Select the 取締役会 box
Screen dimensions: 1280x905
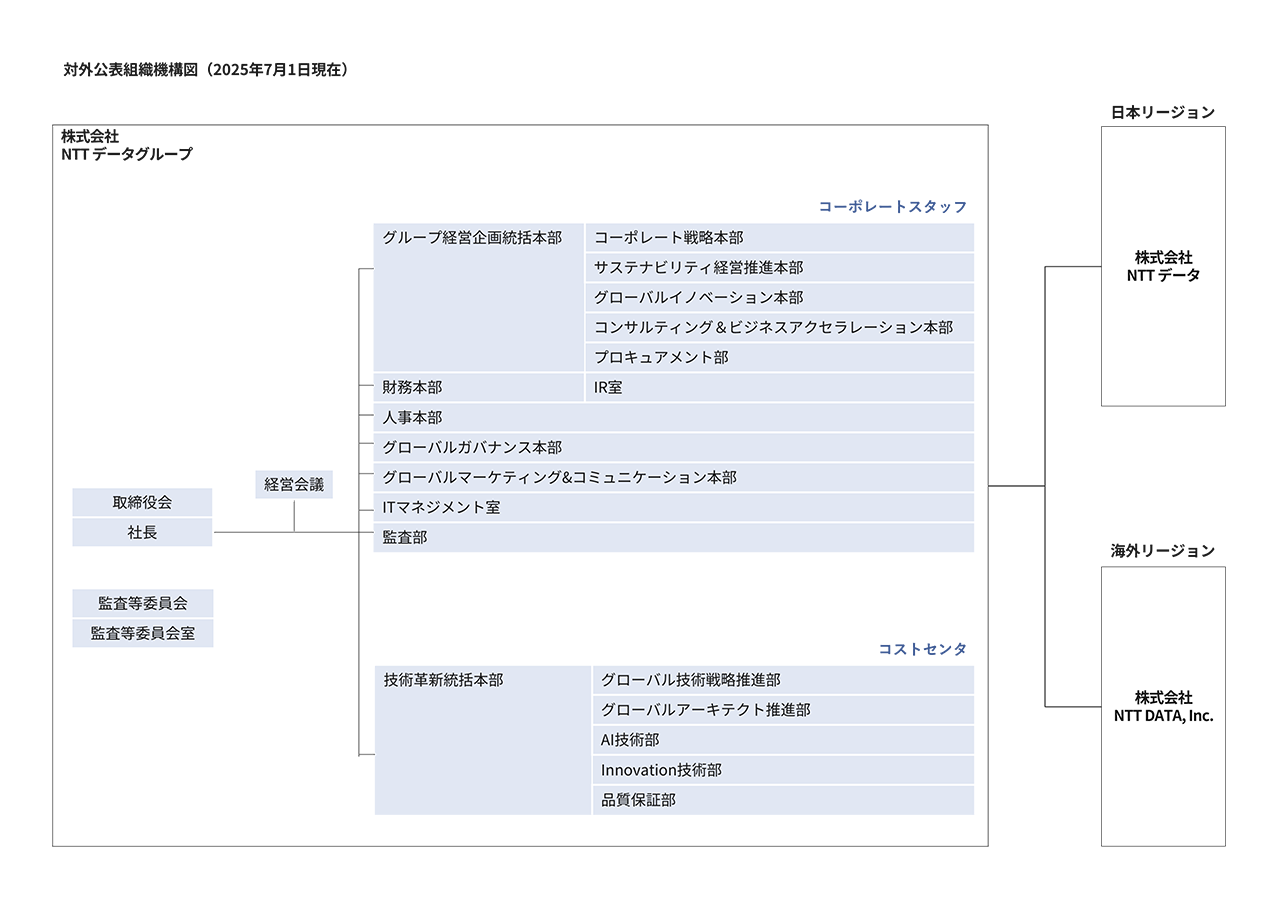pyautogui.click(x=141, y=502)
